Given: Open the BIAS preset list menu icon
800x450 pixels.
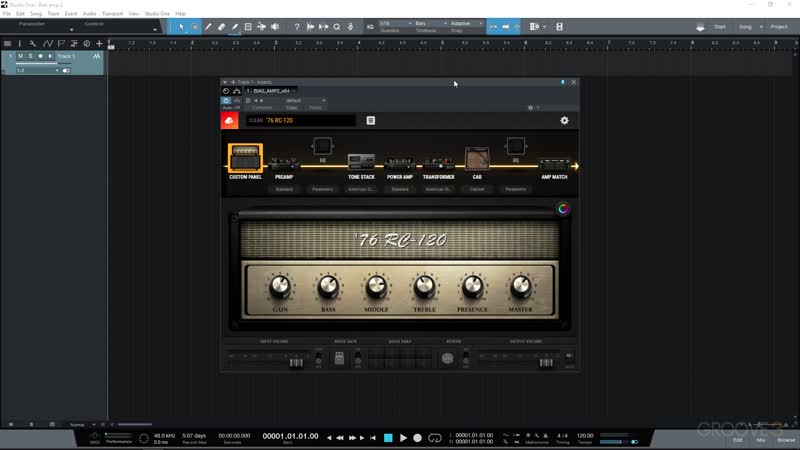Looking at the screenshot, I should [371, 120].
